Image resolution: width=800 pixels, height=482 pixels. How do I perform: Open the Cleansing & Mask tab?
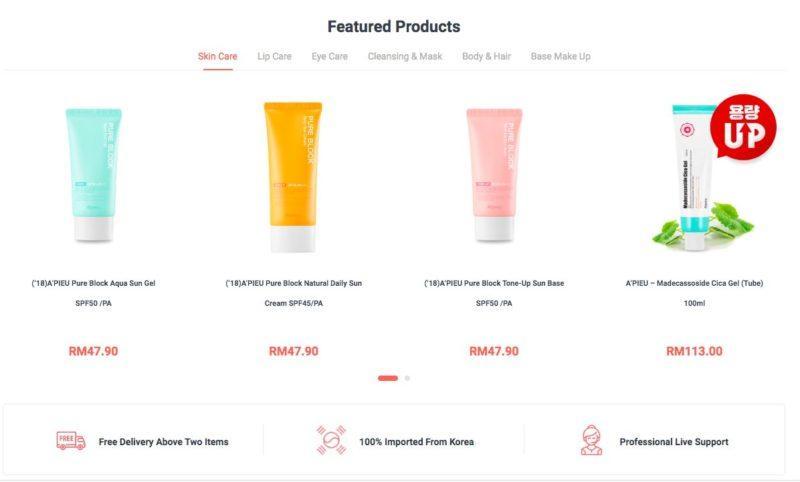[405, 56]
